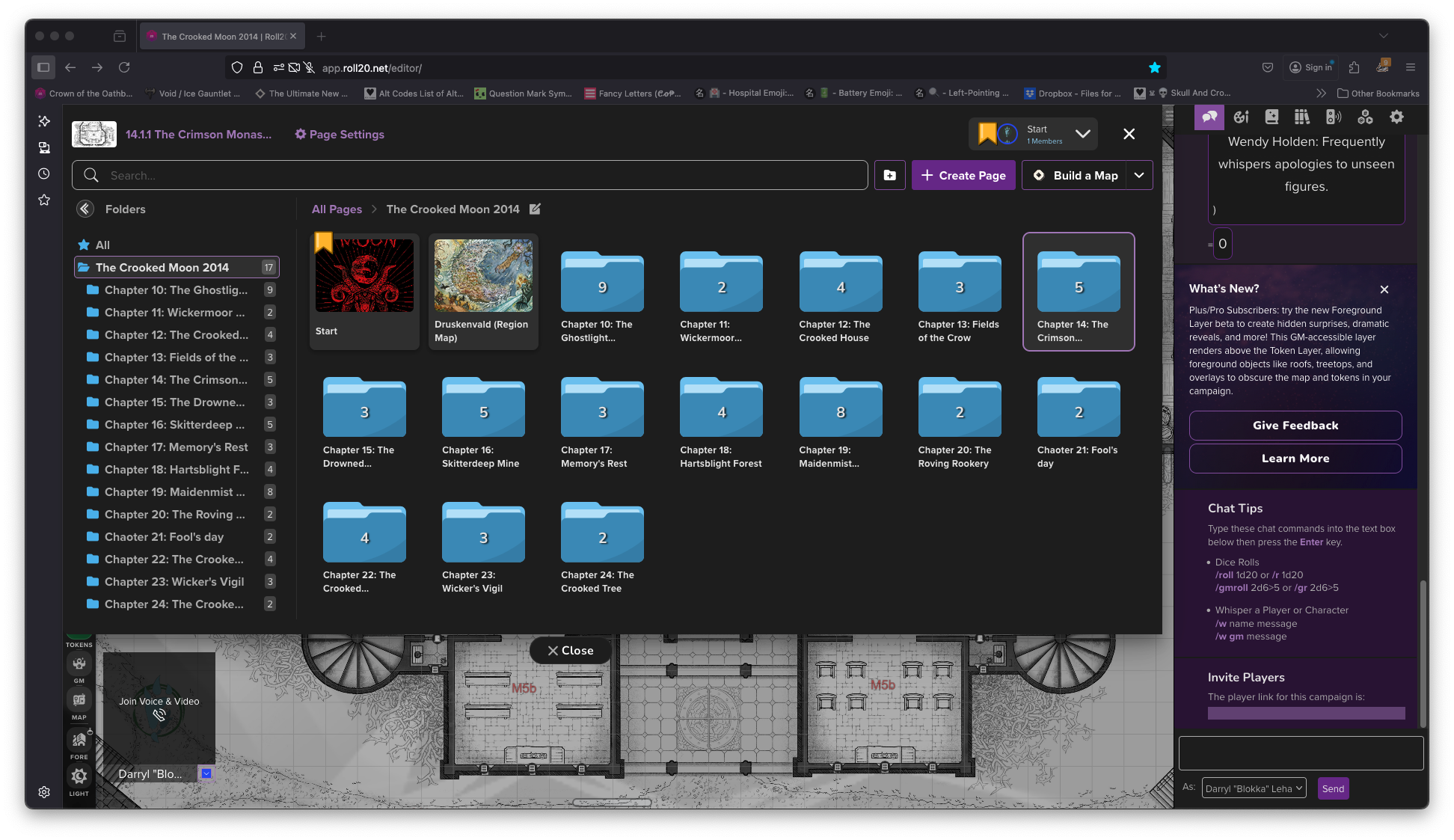Select the Foreground layer button

[x=79, y=741]
